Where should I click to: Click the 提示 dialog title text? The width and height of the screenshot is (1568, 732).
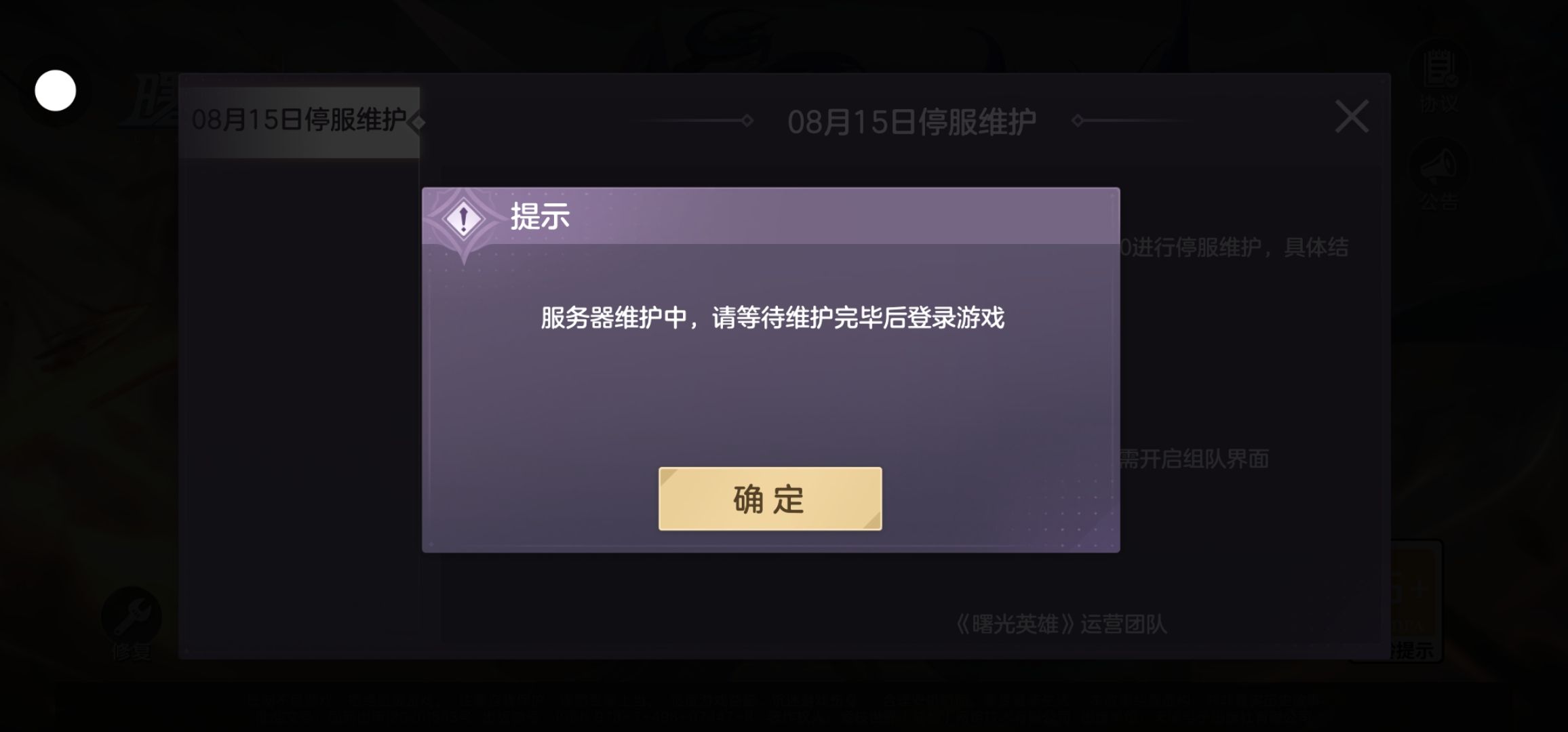[540, 217]
